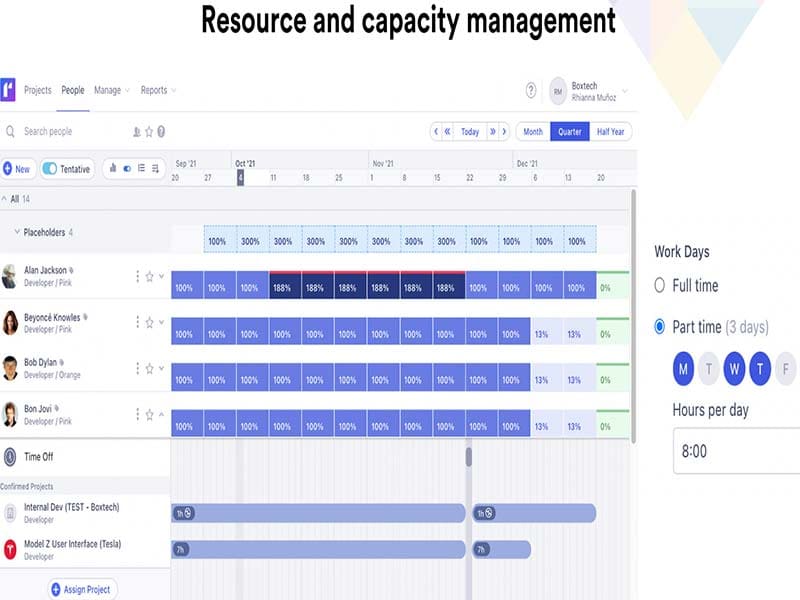Screen dimensions: 800x600
Task: Switch to Quarter view
Action: 570,132
